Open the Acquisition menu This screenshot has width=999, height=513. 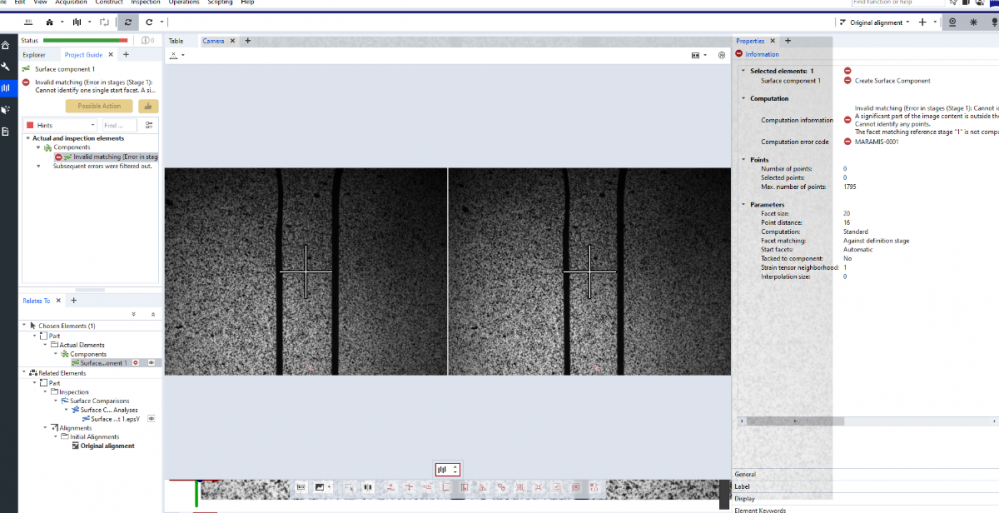click(71, 3)
